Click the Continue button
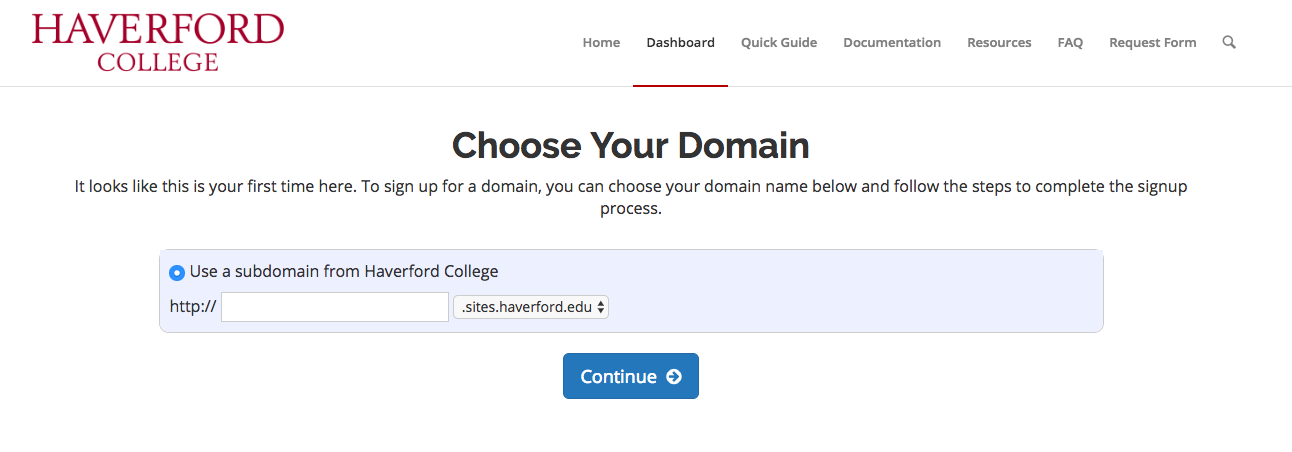1292x452 pixels. coord(631,376)
